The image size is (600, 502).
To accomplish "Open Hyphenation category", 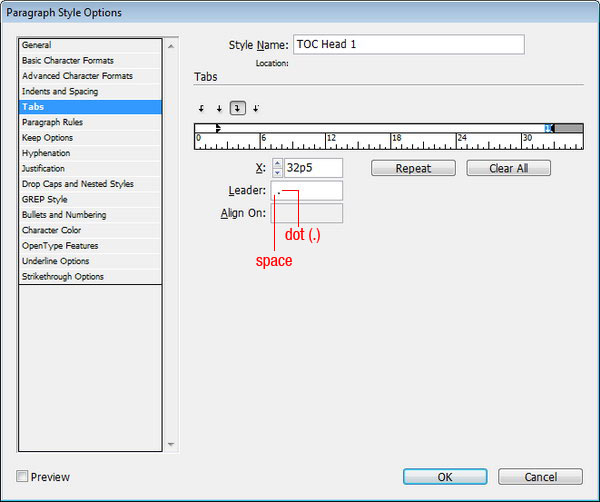I will point(90,153).
